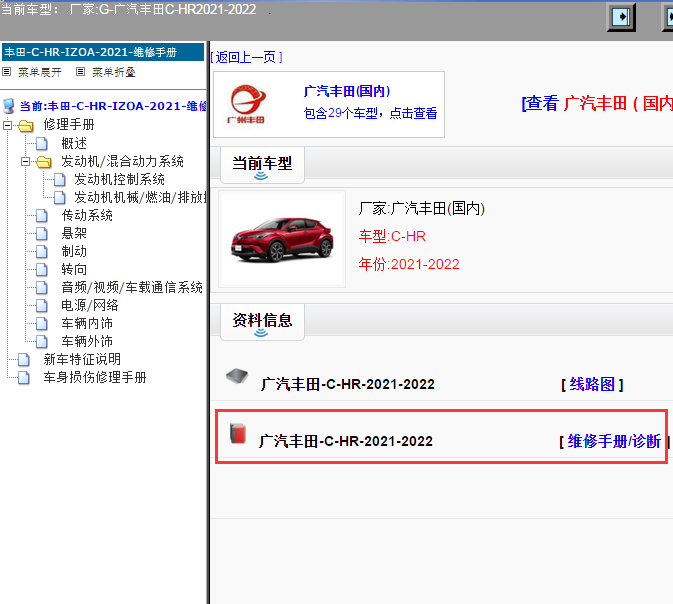Click the 菜单折叠 collapse-all icon

(x=80, y=72)
